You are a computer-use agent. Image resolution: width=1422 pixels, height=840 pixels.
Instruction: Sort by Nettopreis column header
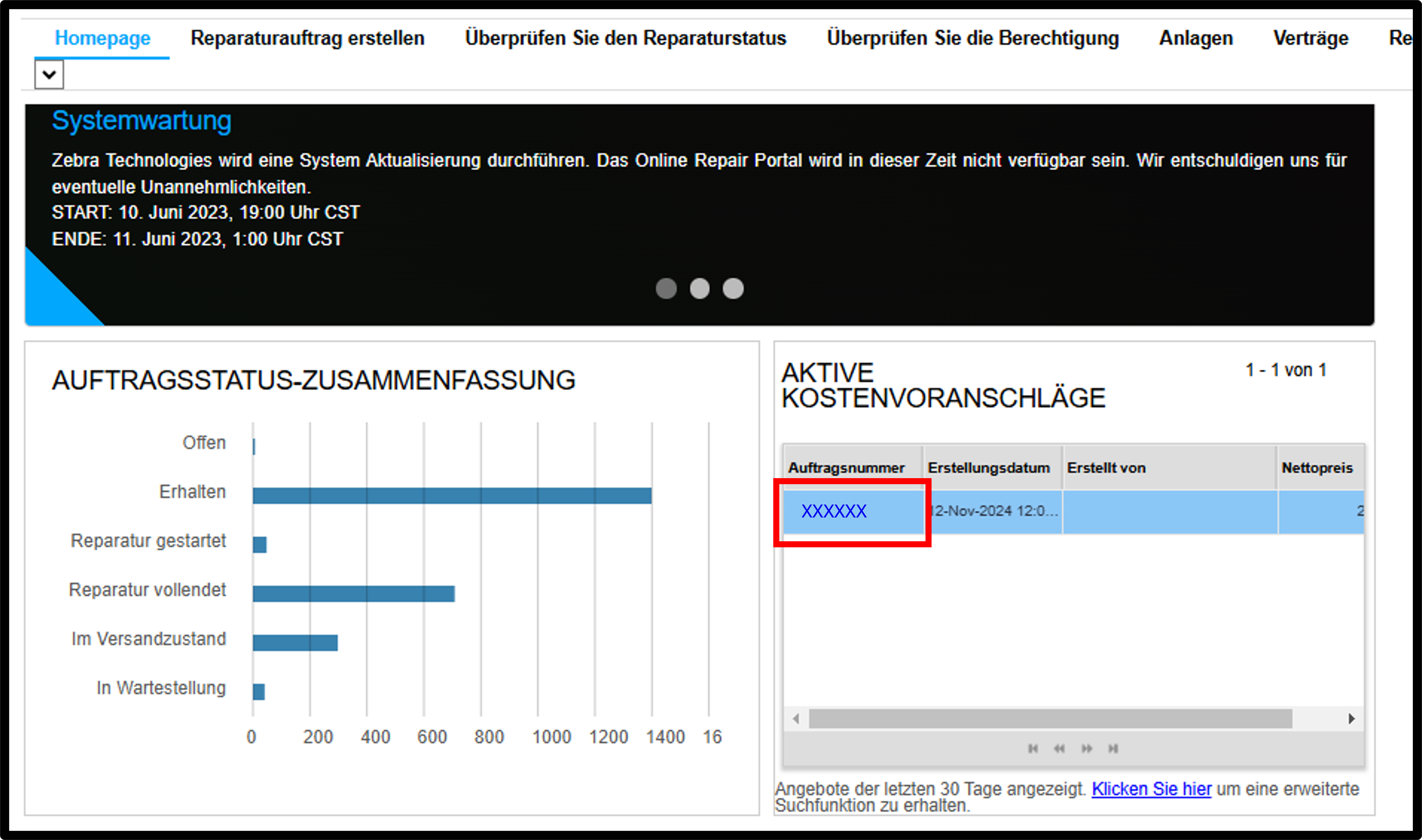pos(1321,467)
